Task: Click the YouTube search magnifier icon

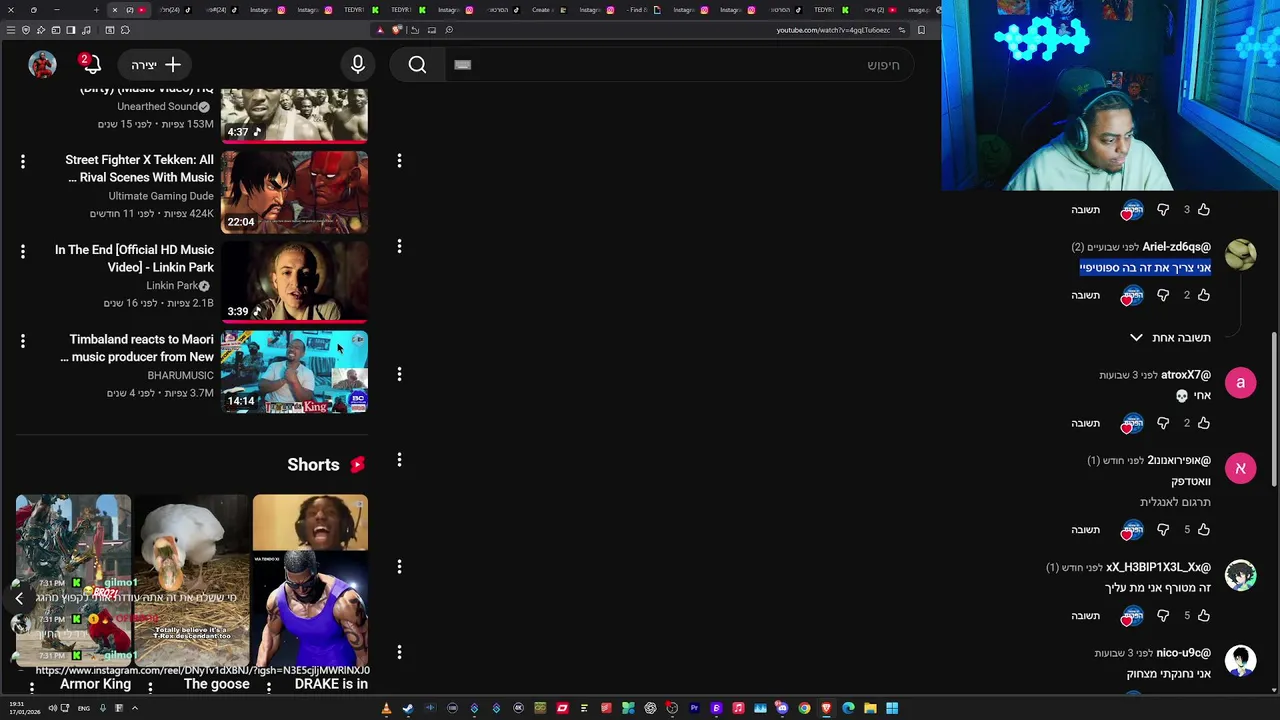Action: click(417, 65)
